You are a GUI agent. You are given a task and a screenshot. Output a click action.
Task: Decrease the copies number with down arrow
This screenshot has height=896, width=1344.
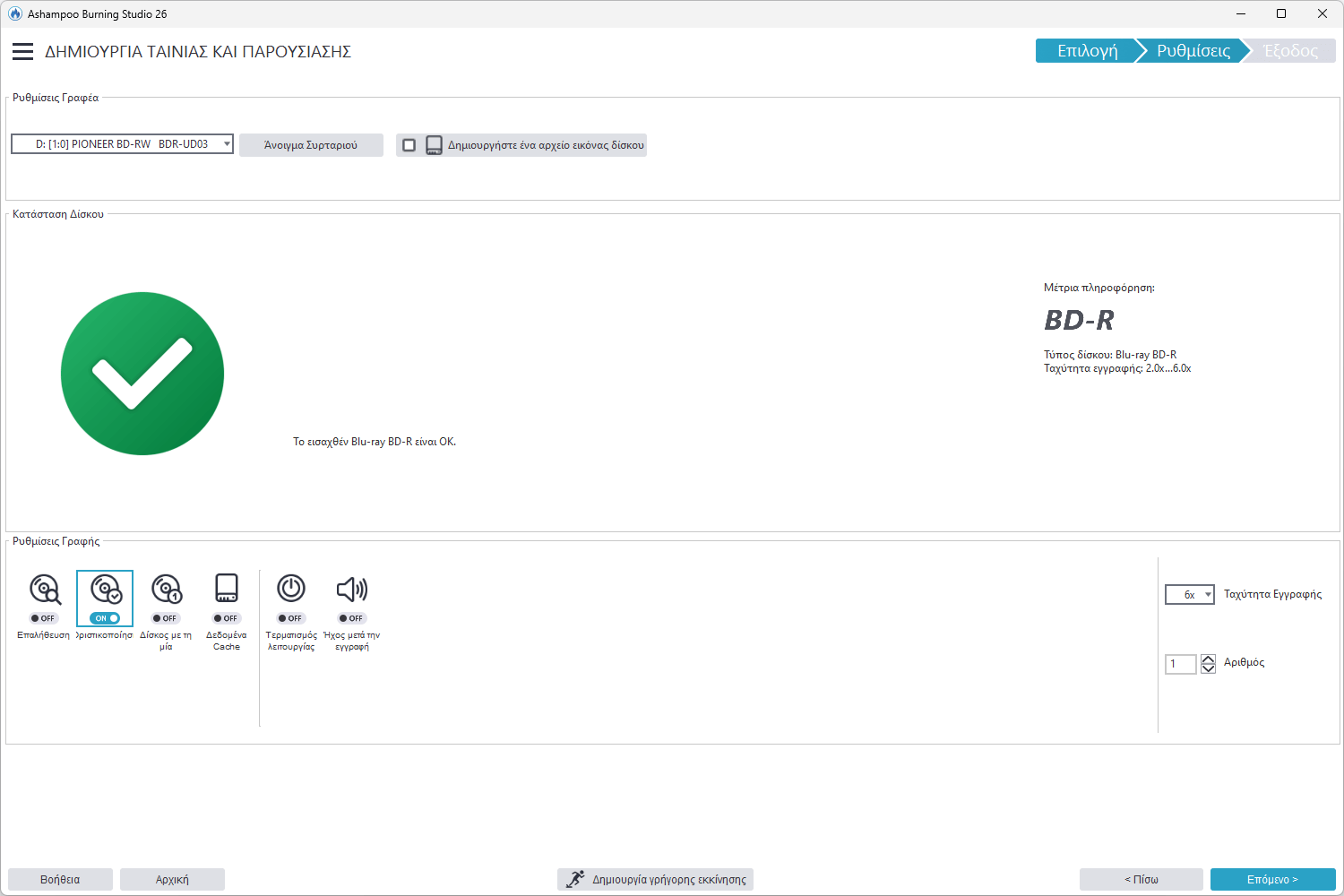click(1208, 668)
